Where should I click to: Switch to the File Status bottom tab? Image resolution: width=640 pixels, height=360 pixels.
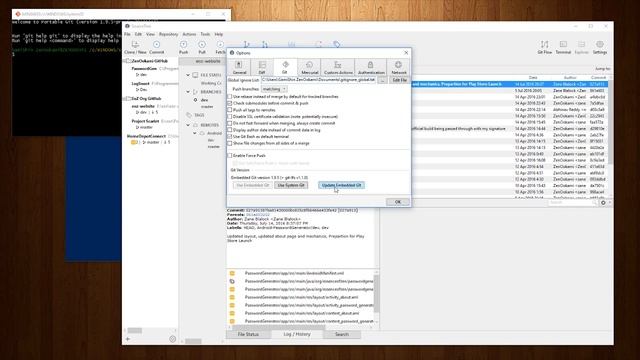(248, 334)
